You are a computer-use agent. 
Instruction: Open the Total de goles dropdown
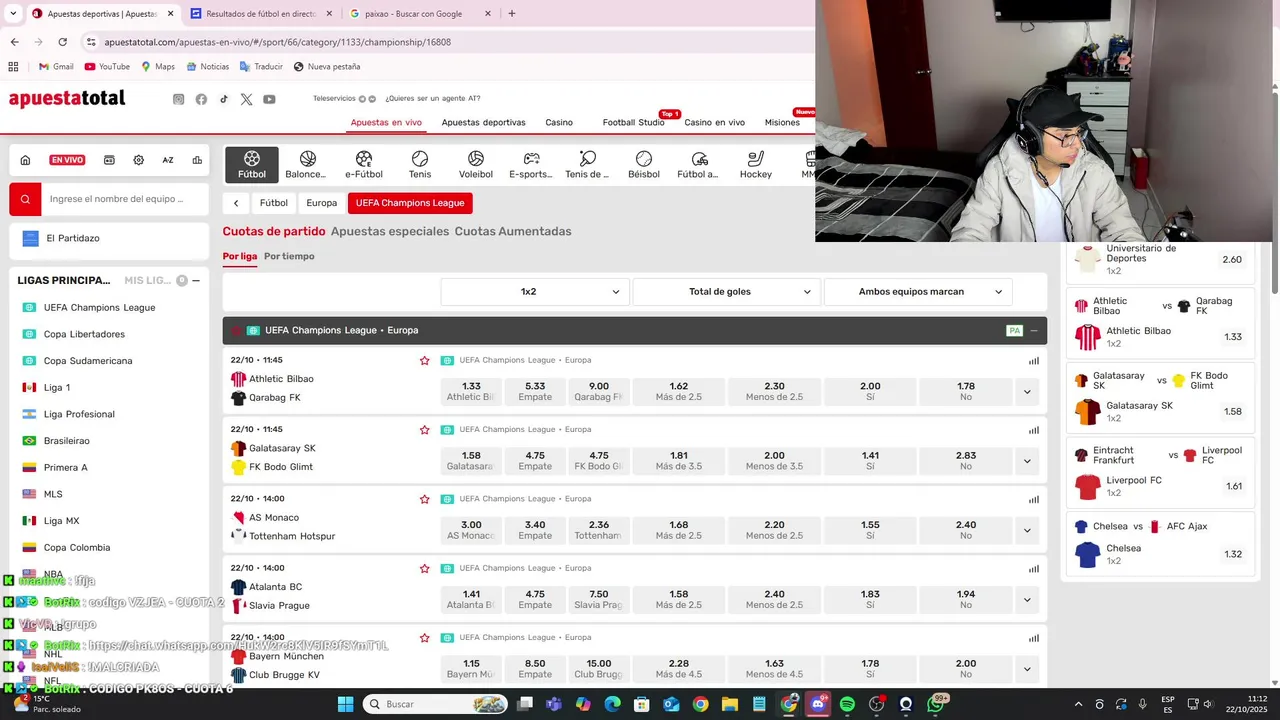point(726,292)
